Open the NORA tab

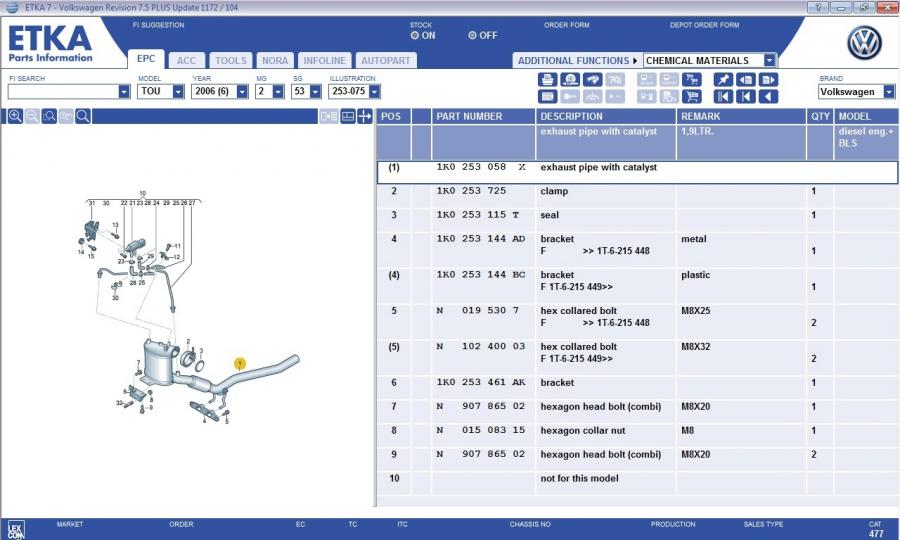click(x=275, y=60)
